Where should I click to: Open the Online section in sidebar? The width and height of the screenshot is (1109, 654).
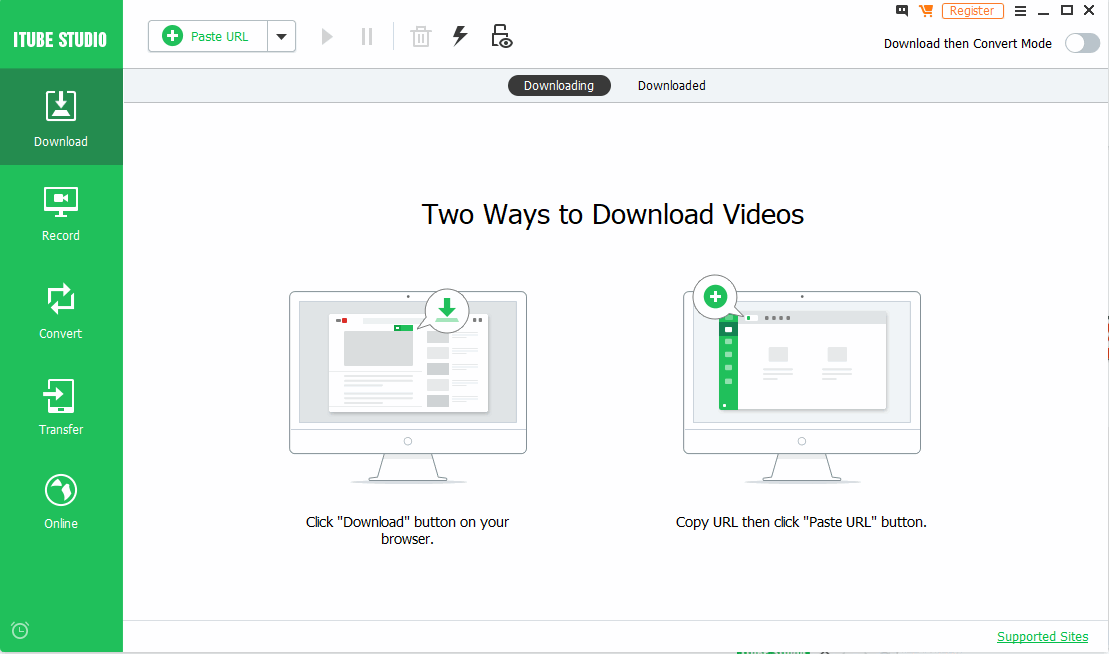(61, 501)
